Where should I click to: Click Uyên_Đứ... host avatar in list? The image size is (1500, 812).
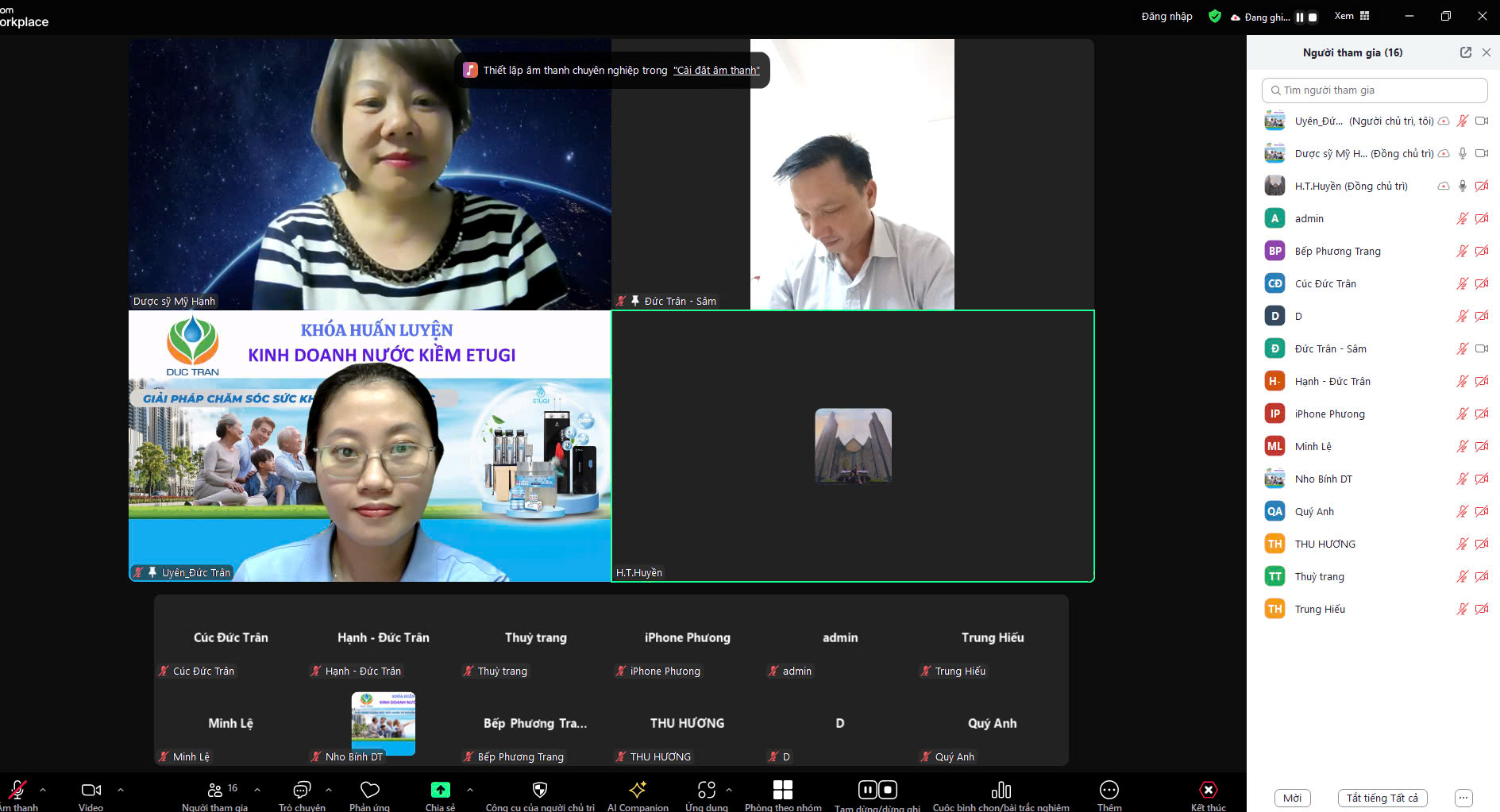coord(1274,121)
